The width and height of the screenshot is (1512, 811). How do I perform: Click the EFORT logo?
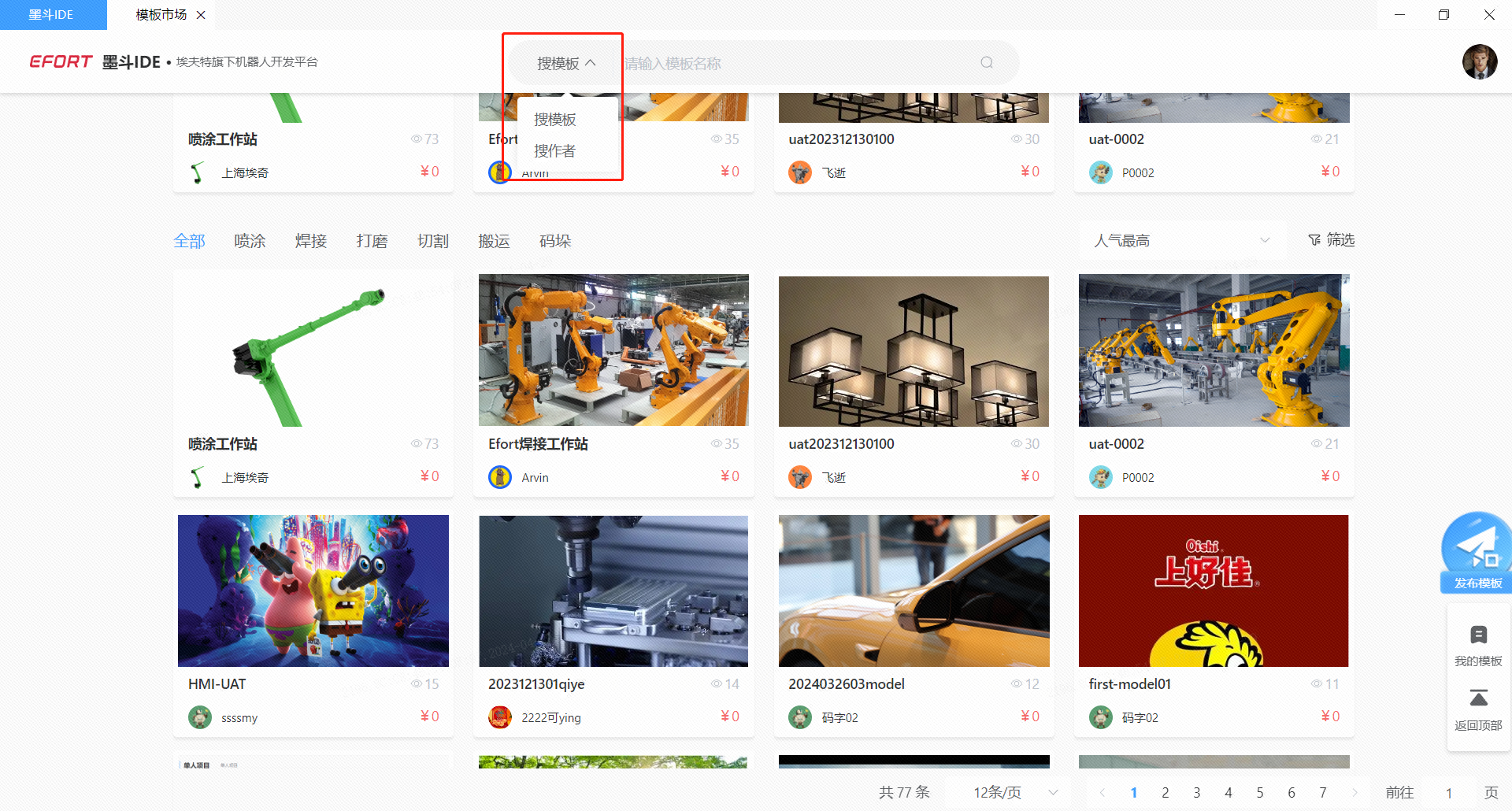(61, 61)
